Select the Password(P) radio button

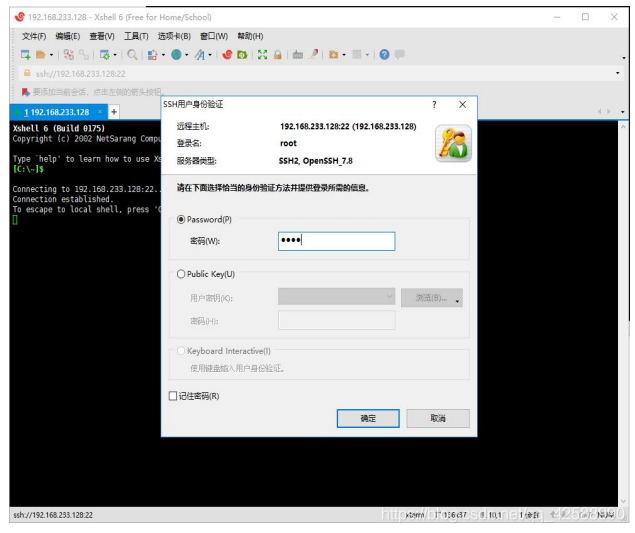[x=181, y=220]
